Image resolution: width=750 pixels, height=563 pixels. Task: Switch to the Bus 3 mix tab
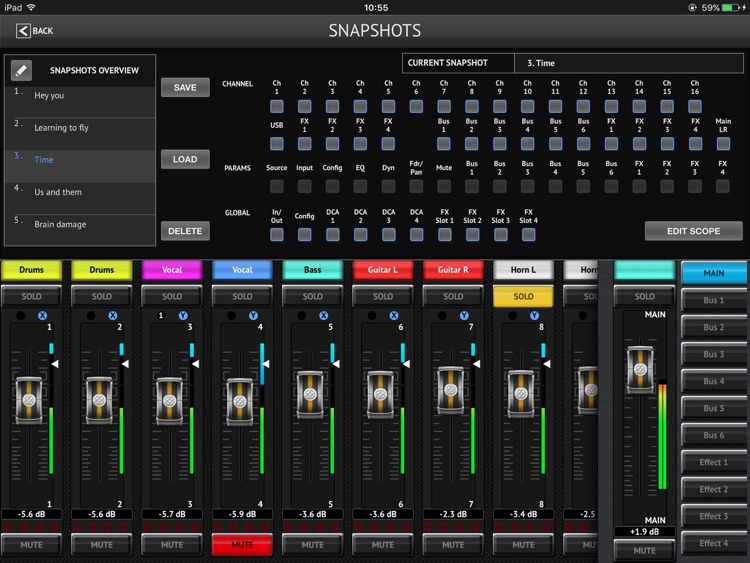pyautogui.click(x=714, y=354)
